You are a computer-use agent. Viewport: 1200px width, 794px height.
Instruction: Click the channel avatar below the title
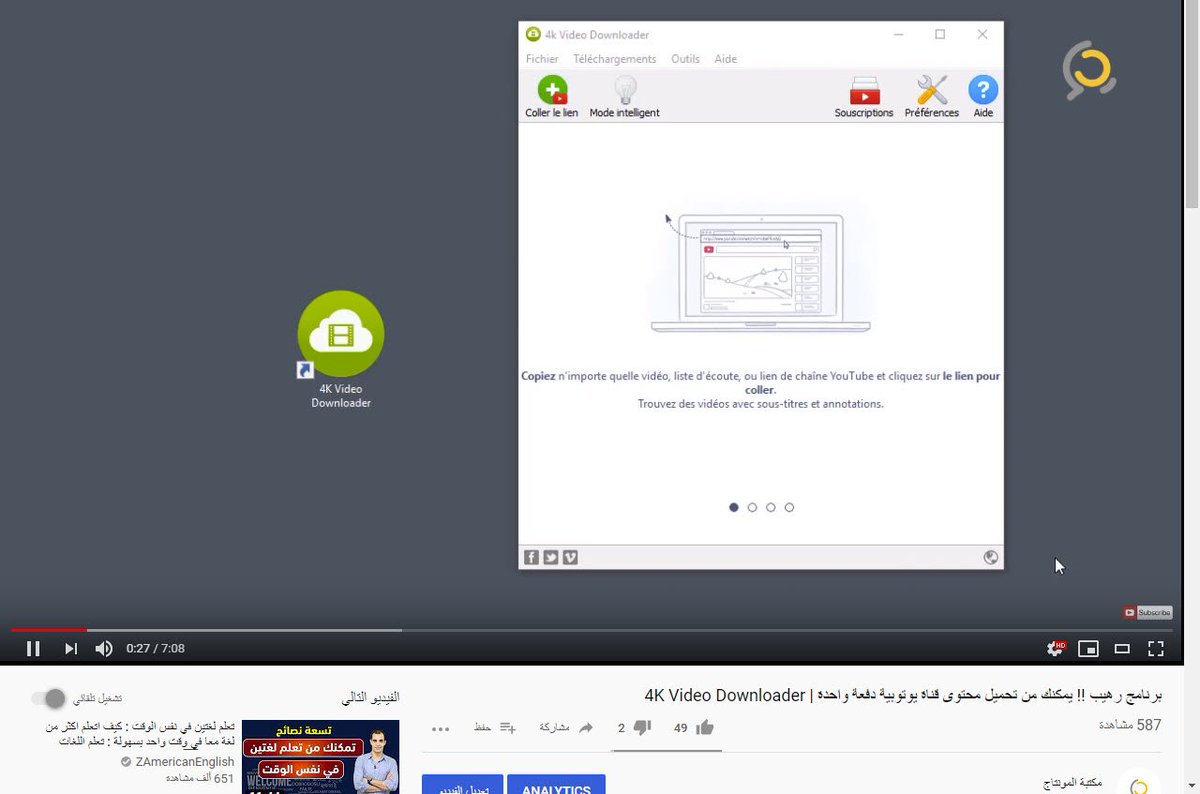(x=1138, y=783)
